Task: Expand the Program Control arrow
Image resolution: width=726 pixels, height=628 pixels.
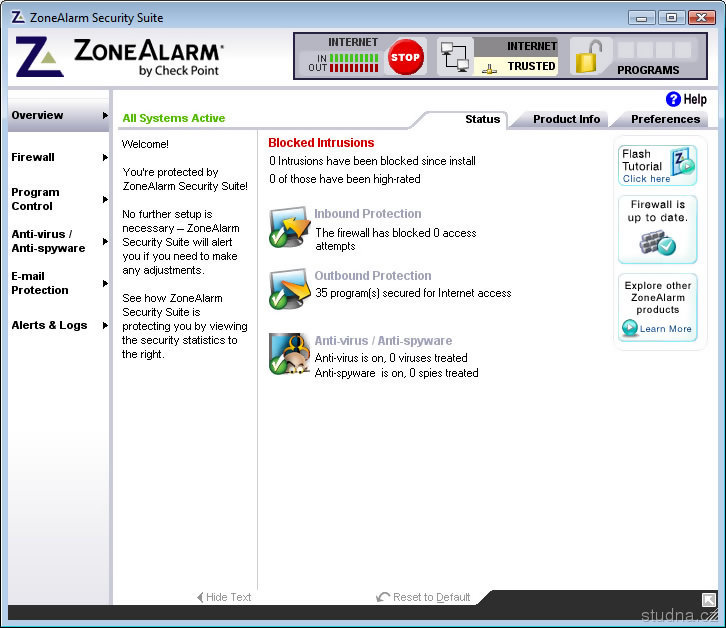Action: (x=105, y=199)
